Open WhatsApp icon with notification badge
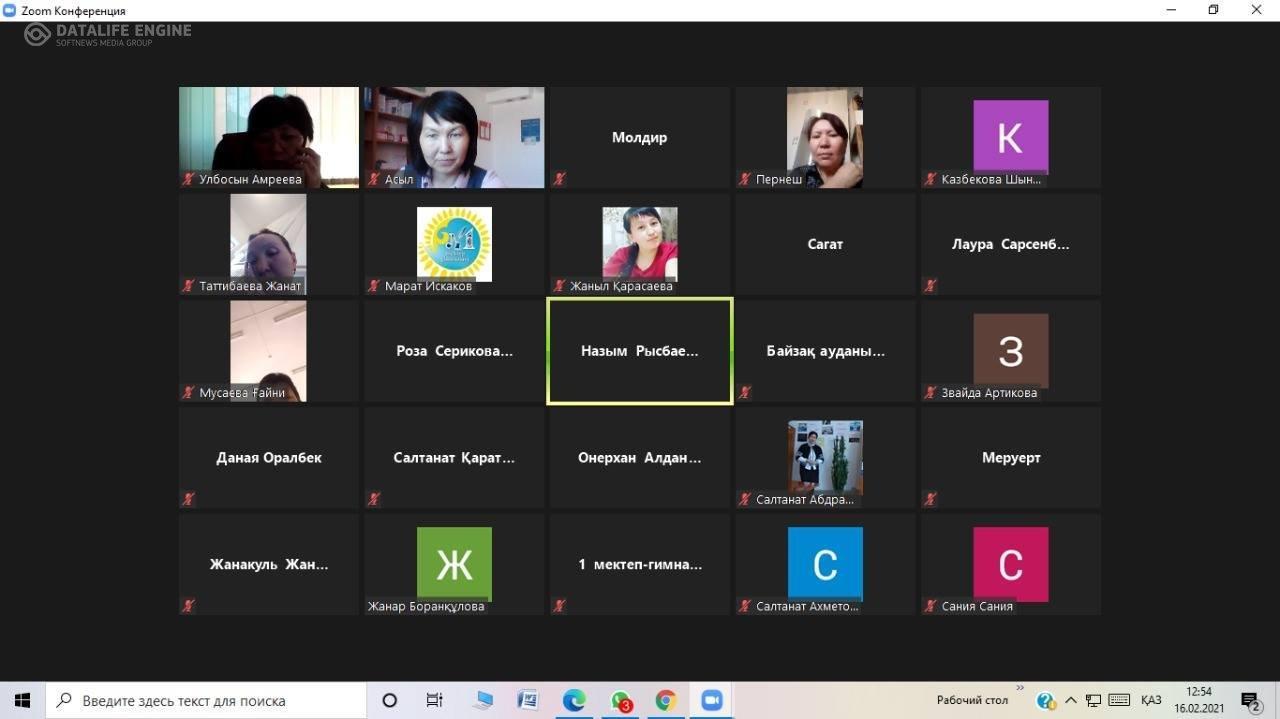 click(621, 701)
